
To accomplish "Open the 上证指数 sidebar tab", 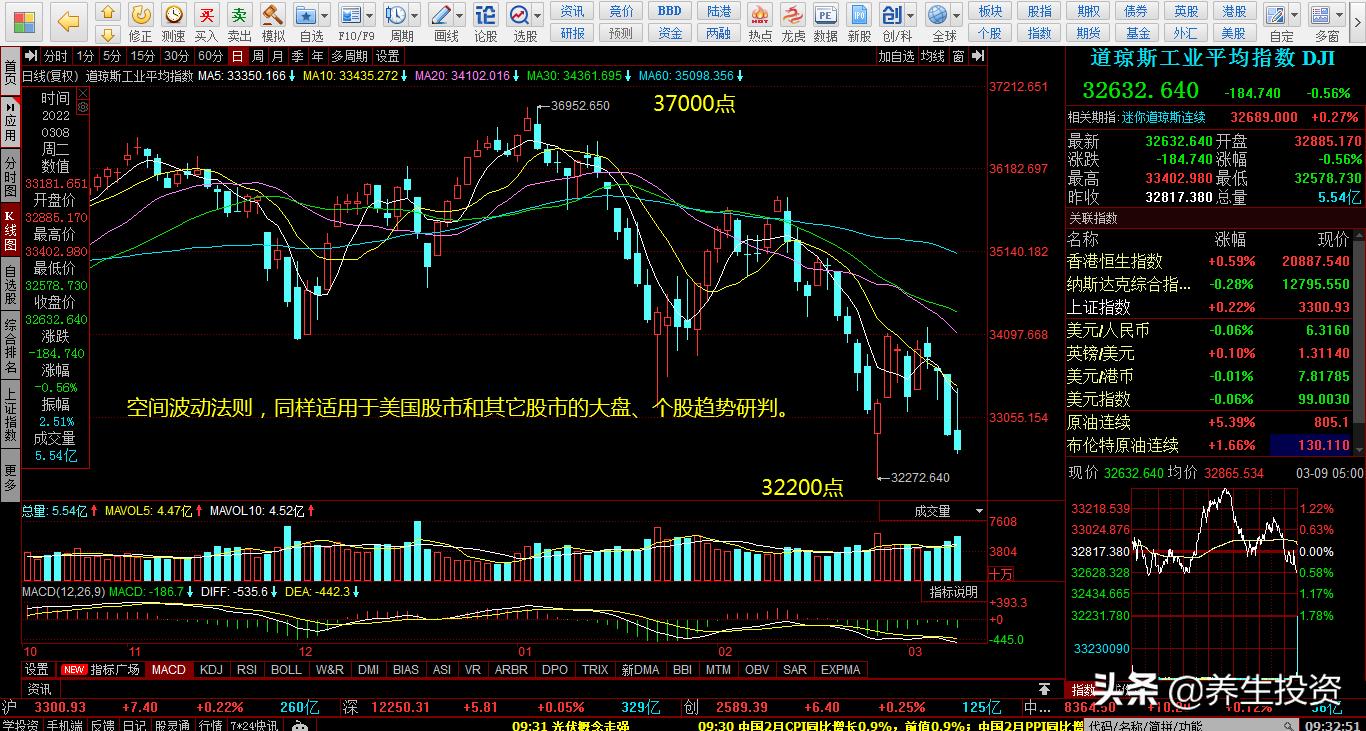I will tap(10, 416).
